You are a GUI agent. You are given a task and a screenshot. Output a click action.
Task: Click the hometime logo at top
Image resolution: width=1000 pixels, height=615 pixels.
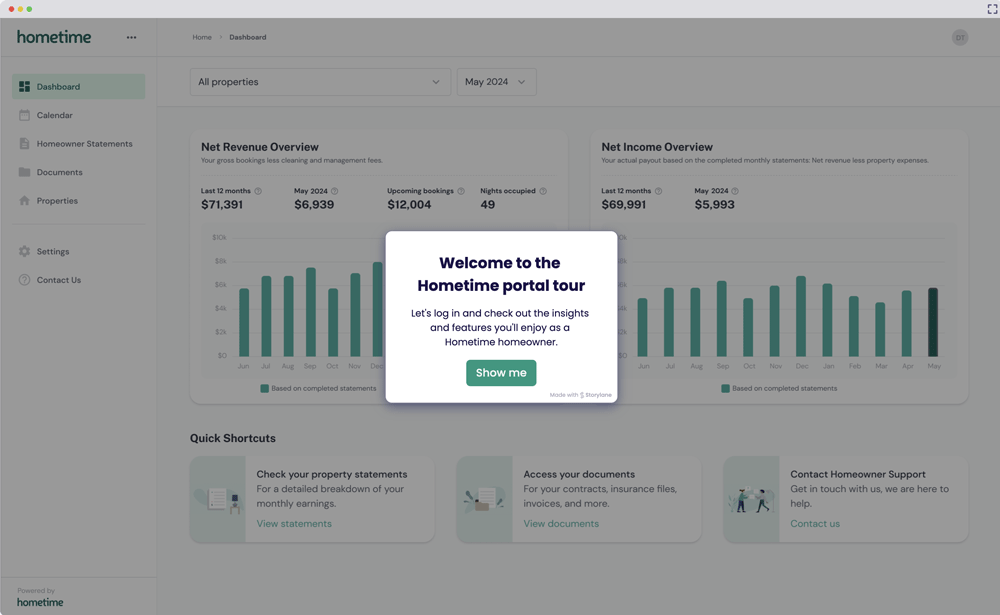coord(54,37)
